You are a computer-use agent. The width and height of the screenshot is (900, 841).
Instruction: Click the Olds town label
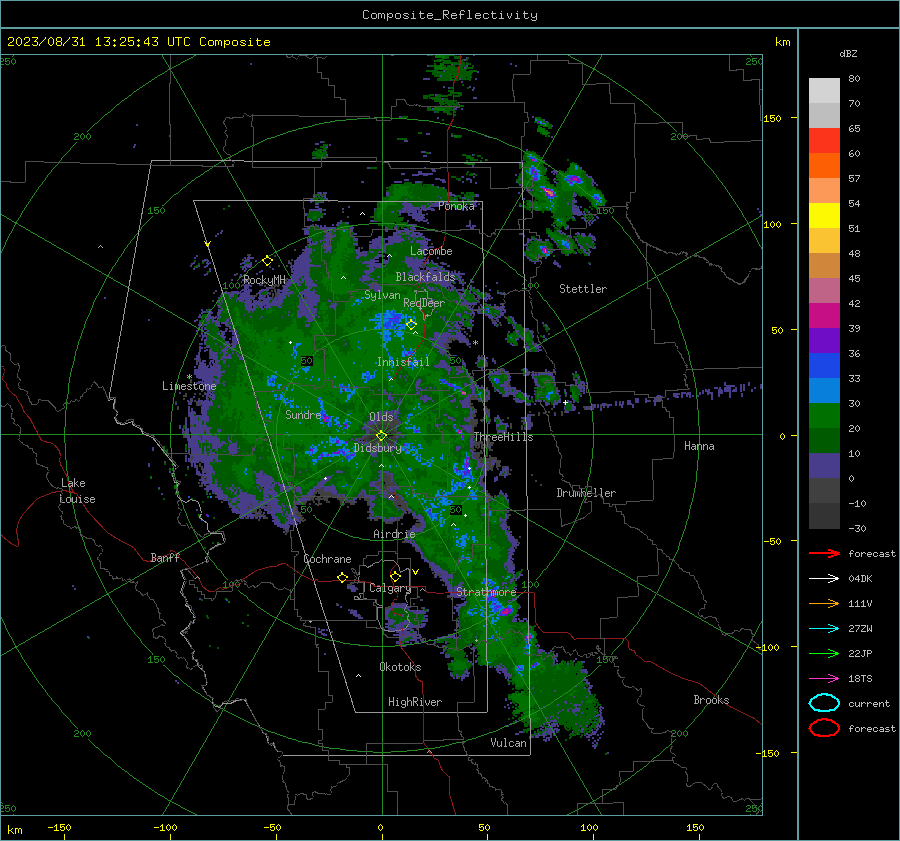[381, 417]
